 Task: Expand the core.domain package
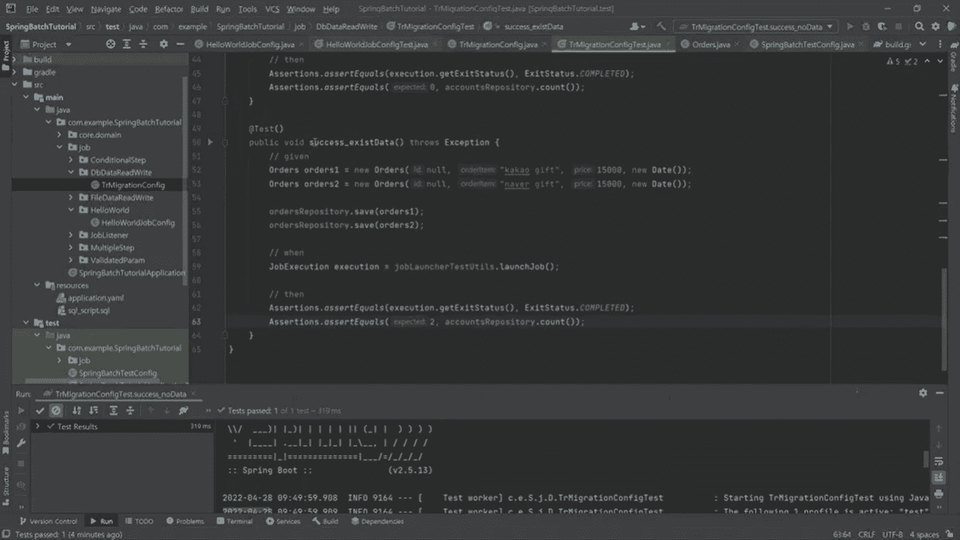[60, 135]
